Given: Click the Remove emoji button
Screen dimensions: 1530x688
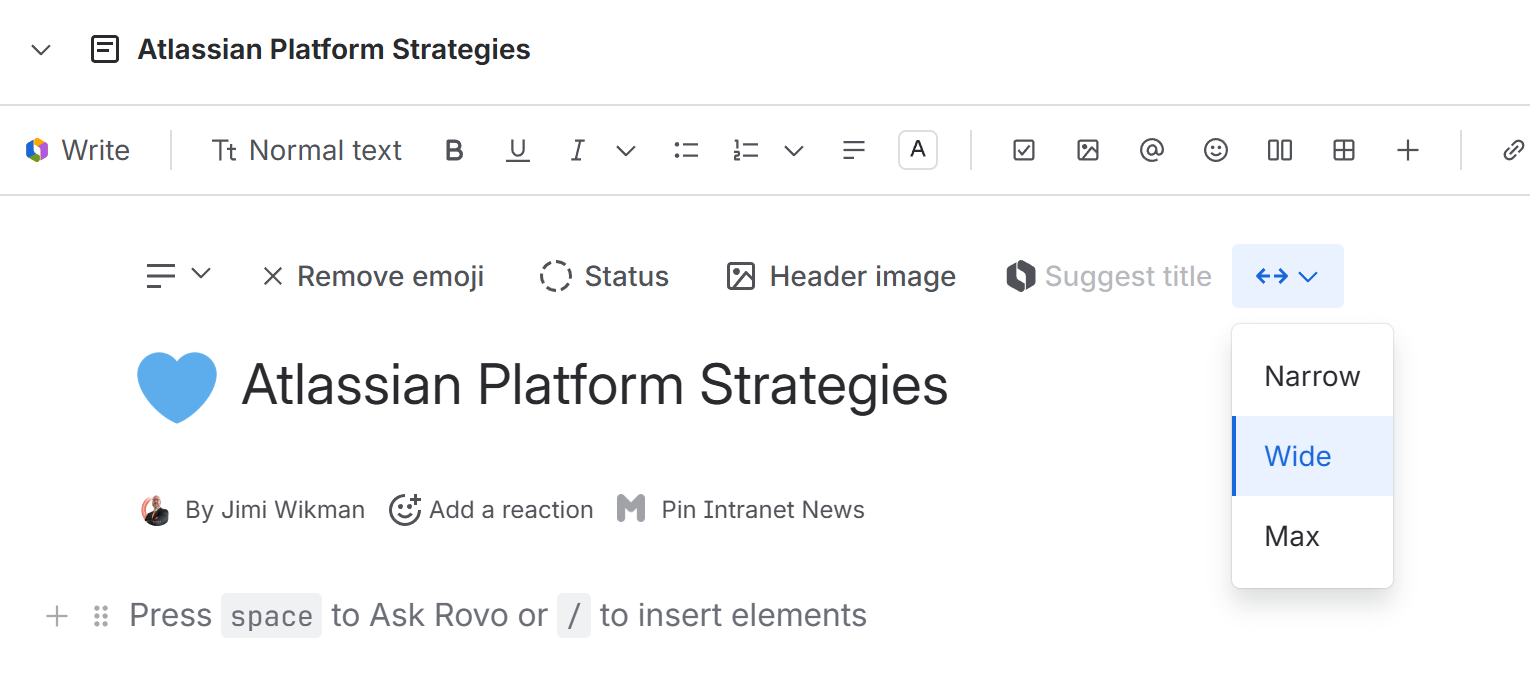Looking at the screenshot, I should click(373, 276).
